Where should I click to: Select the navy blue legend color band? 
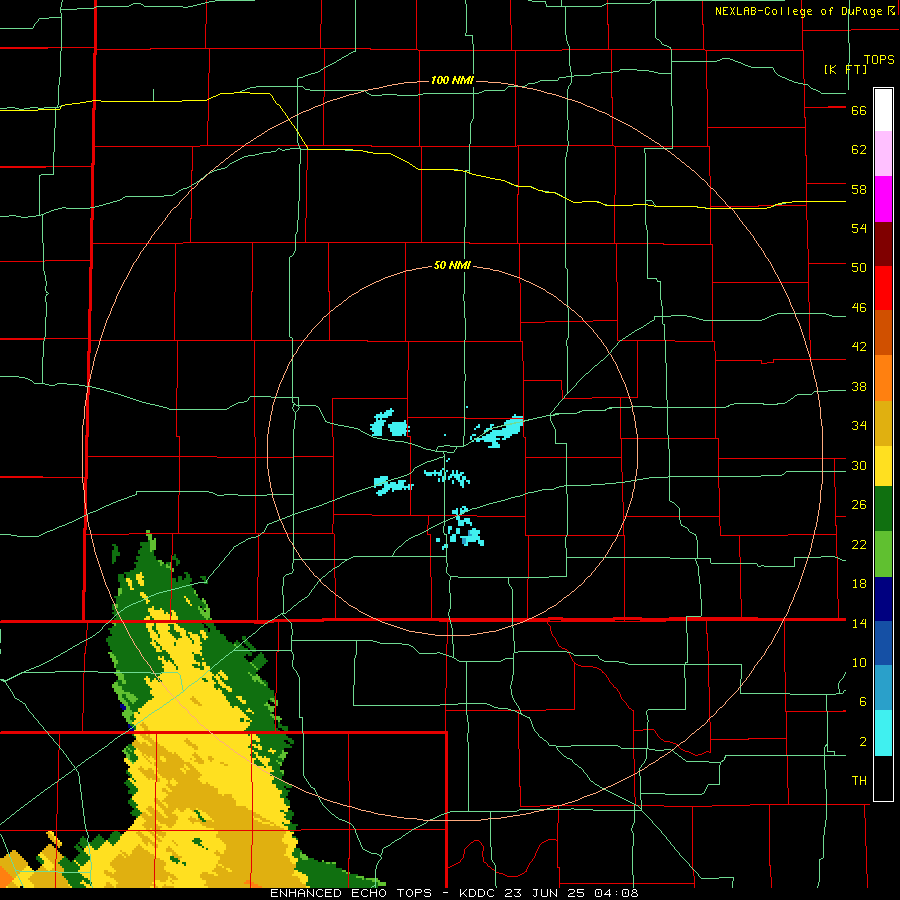click(x=883, y=599)
